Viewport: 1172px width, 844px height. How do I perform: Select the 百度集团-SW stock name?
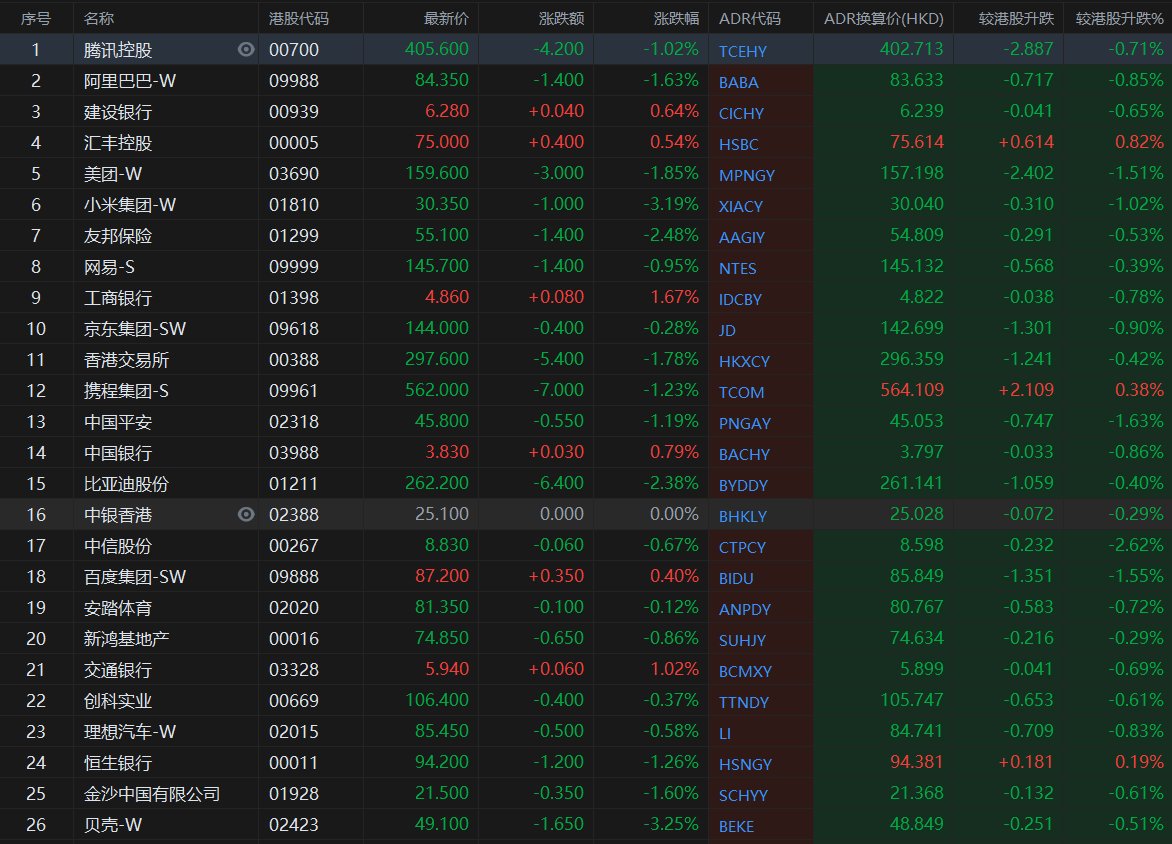(x=135, y=577)
